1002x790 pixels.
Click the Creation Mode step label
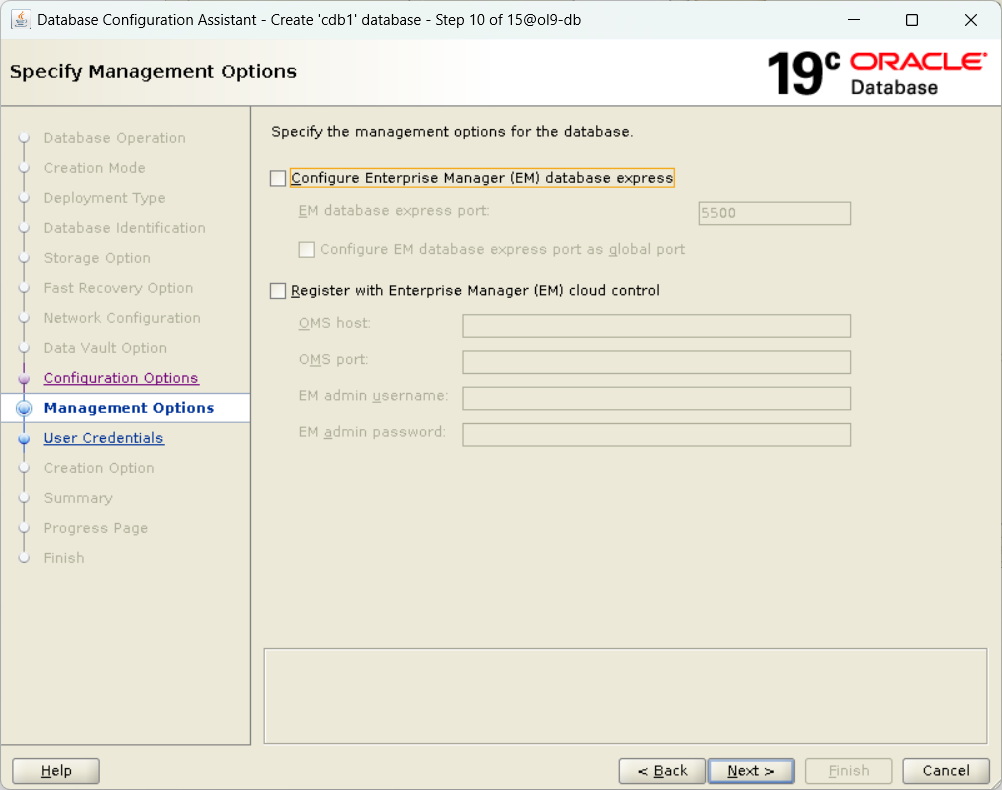(95, 168)
